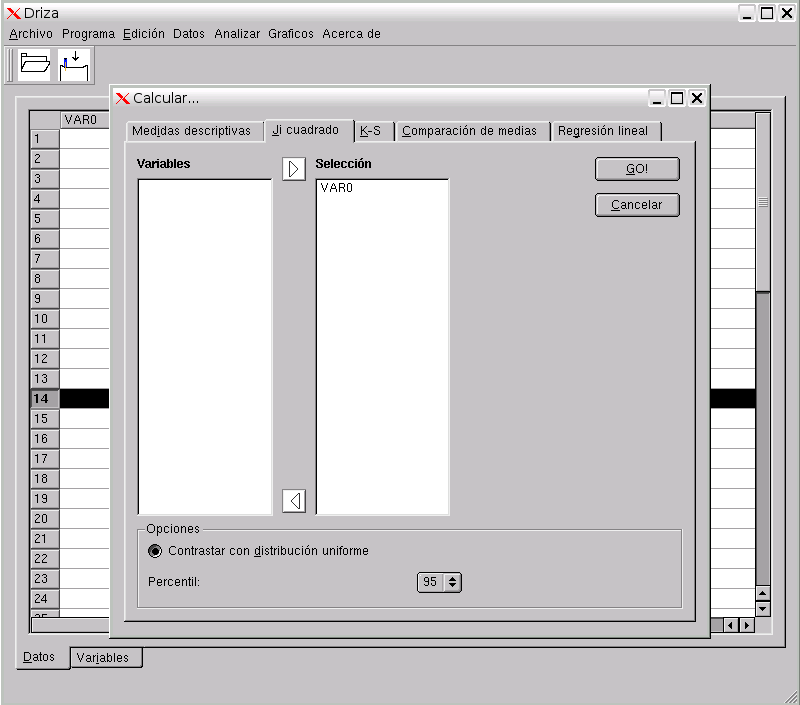The height and width of the screenshot is (705, 800).
Task: Click the import data toolbar icon
Action: [x=74, y=65]
